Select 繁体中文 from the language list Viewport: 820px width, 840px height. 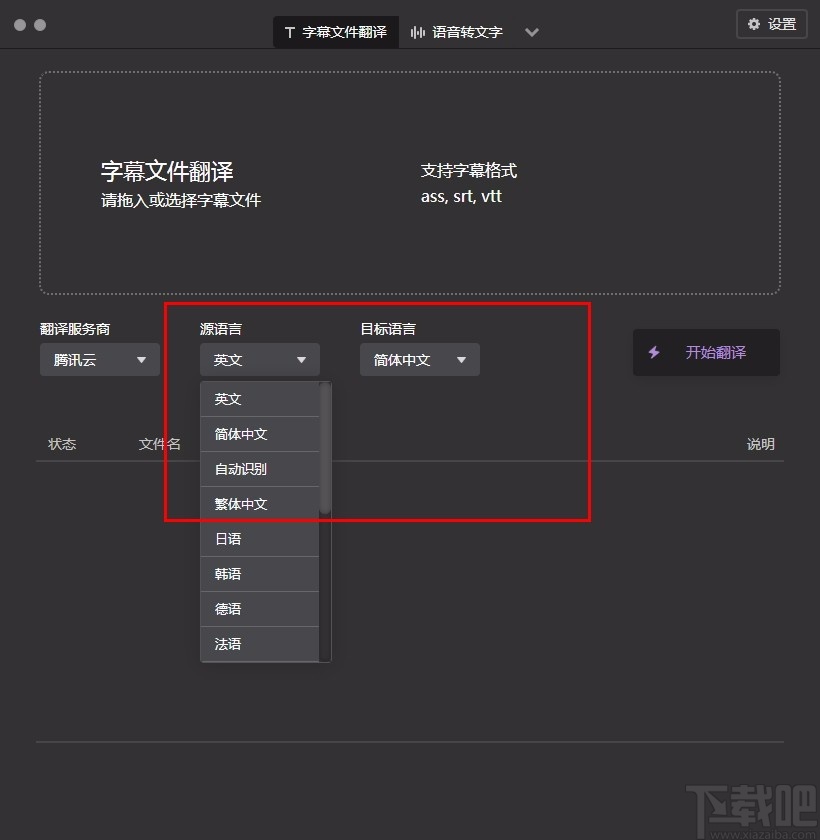click(x=259, y=504)
